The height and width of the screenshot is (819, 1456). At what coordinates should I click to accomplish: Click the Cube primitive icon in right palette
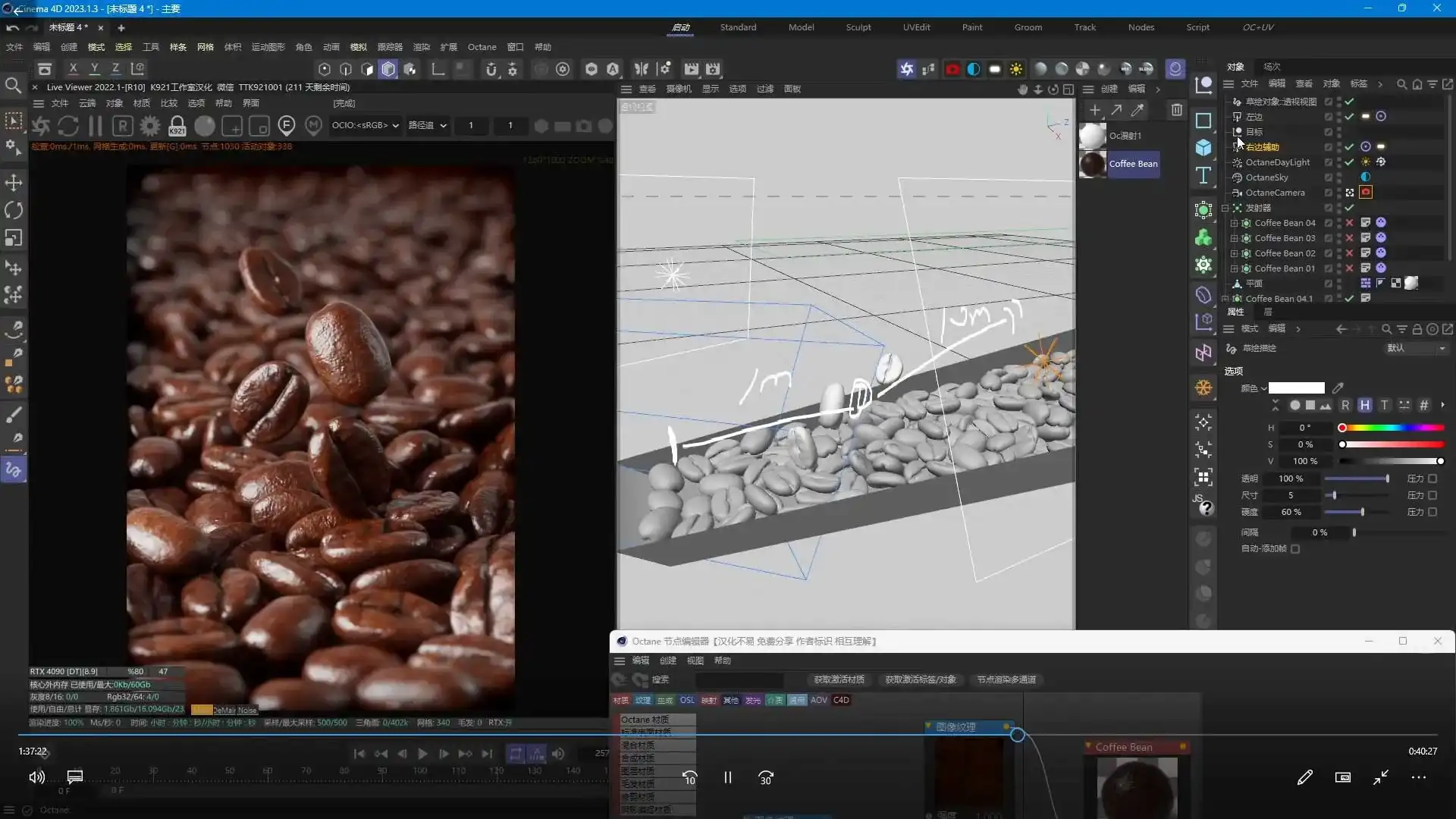[1203, 148]
